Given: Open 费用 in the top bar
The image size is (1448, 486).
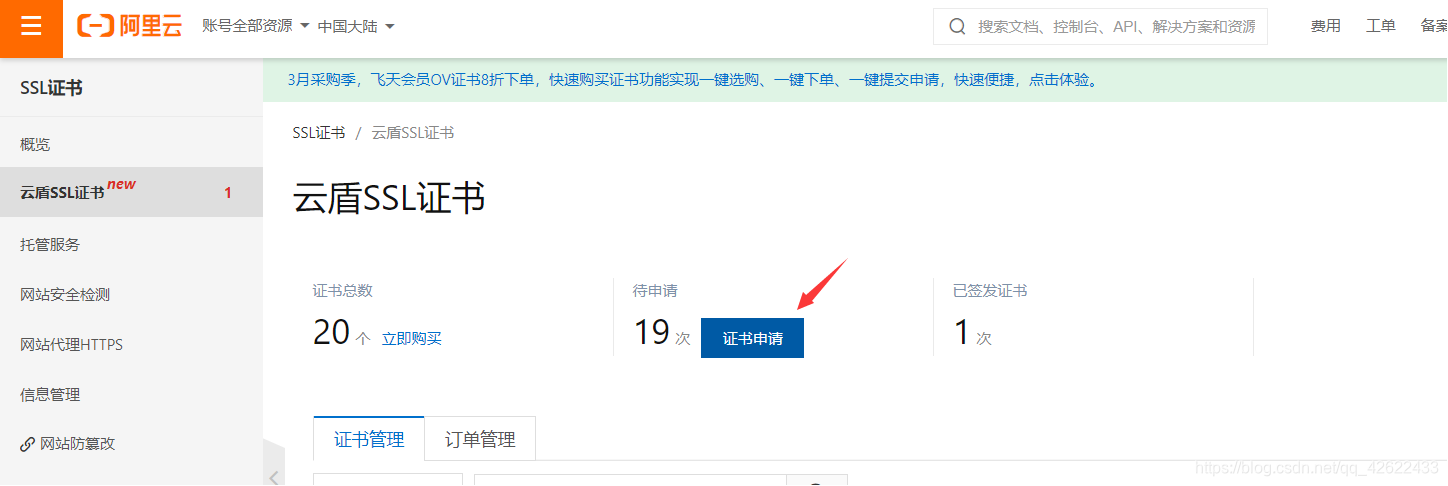Looking at the screenshot, I should pyautogui.click(x=1325, y=26).
